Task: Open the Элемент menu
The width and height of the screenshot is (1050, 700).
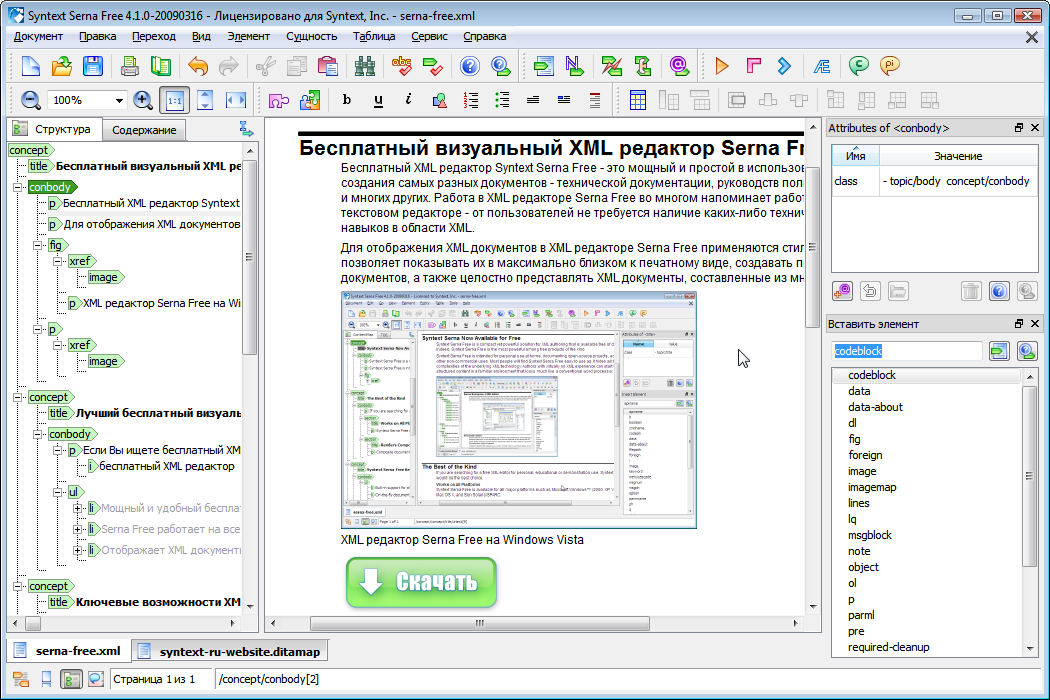Action: (248, 36)
